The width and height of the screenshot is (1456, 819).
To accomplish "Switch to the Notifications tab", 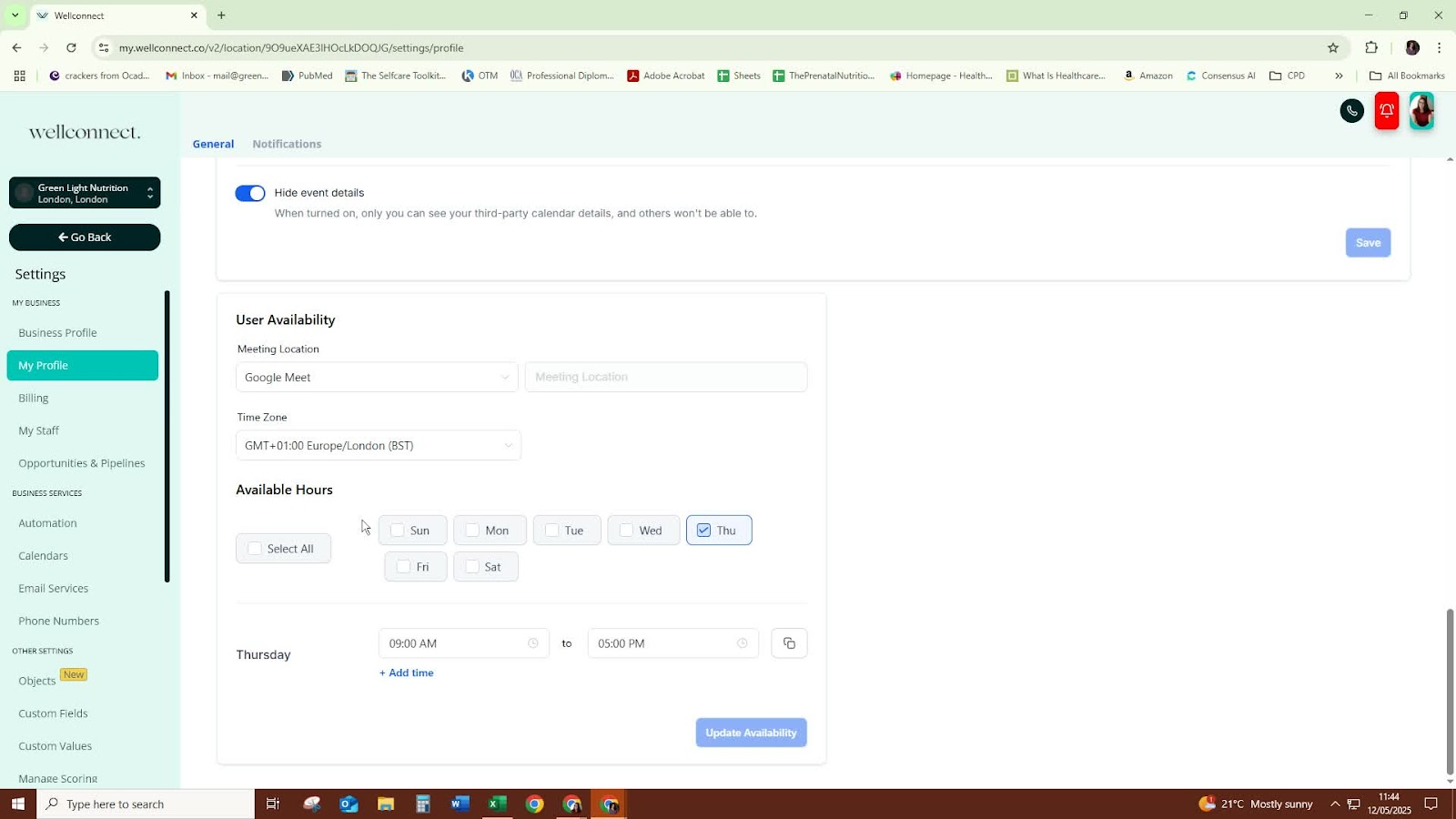I will (287, 144).
